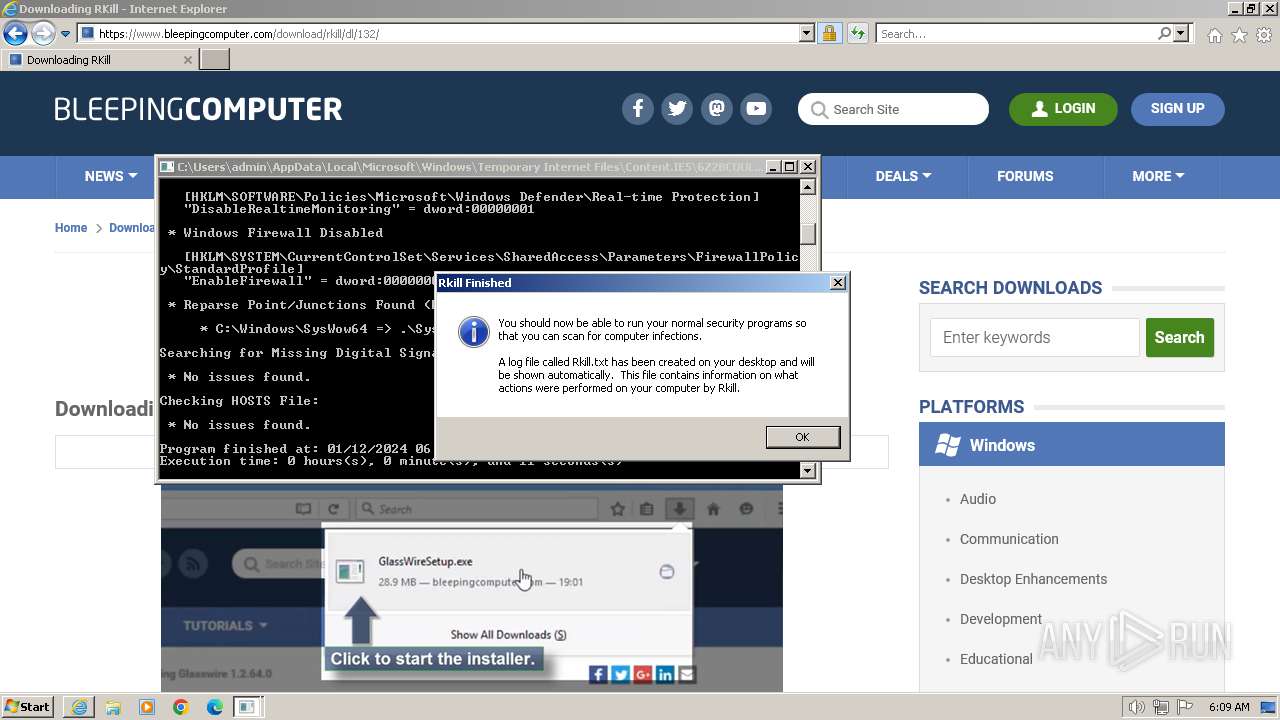The image size is (1280, 720).
Task: Go to Home breadcrumb link
Action: pyautogui.click(x=71, y=228)
